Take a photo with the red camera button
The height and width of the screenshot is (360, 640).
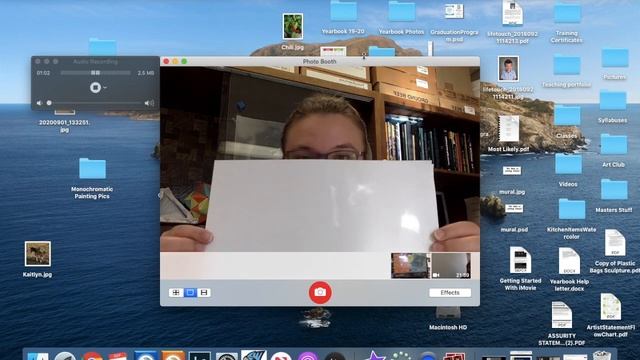(320, 293)
